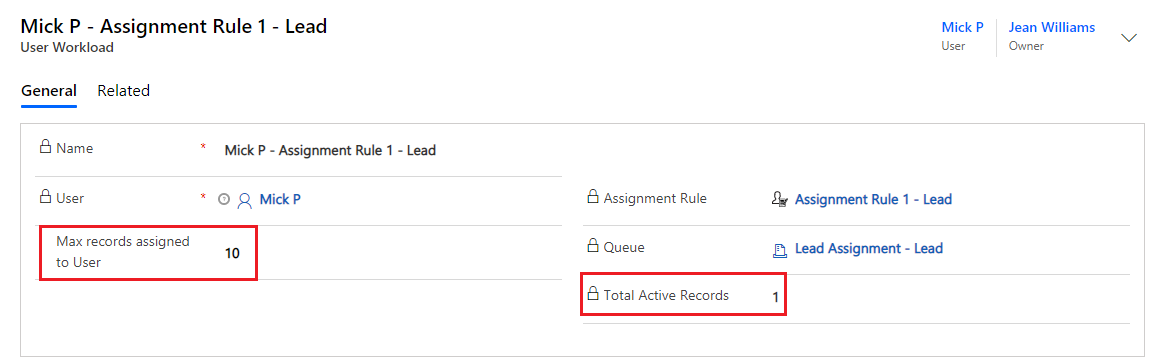Click the page title Mick P - Assignment Rule 1 - Lead

coord(174,26)
